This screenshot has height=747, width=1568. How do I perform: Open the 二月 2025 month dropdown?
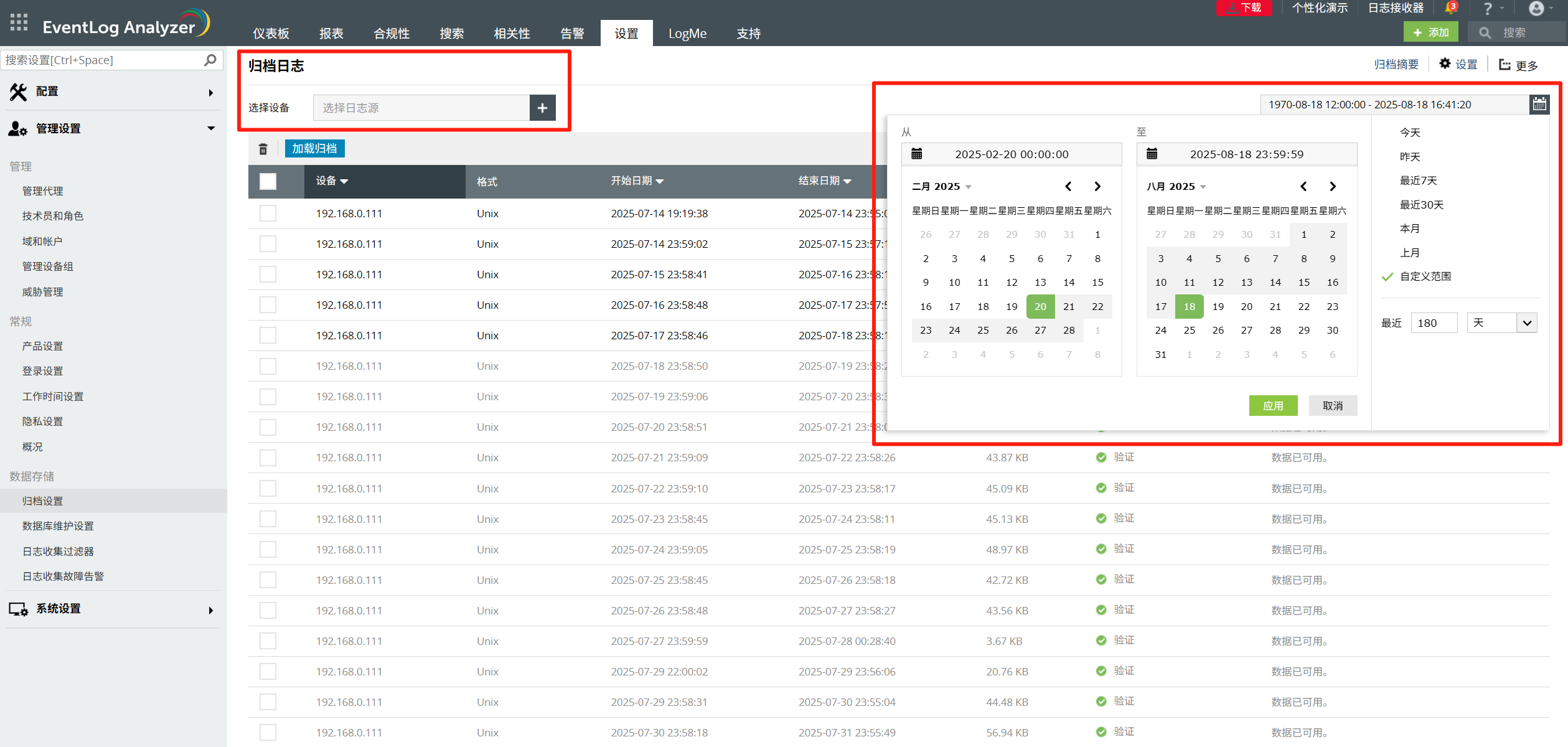(941, 186)
